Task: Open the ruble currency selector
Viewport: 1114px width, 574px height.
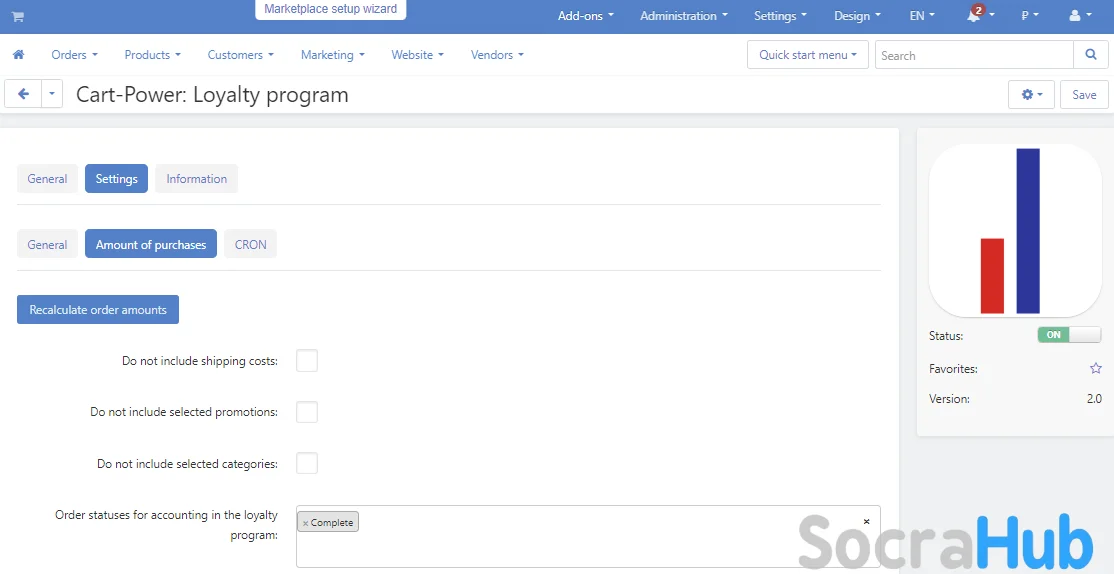Action: [x=1030, y=16]
